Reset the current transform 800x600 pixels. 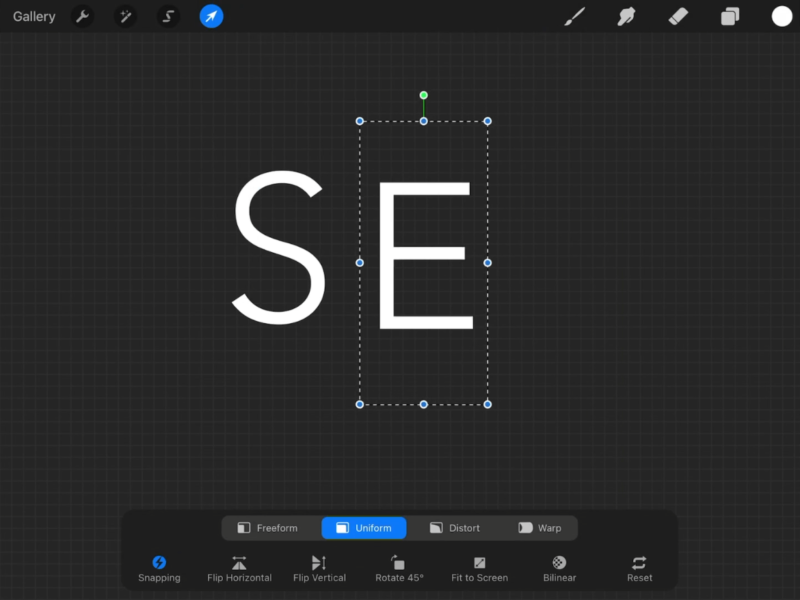point(639,565)
